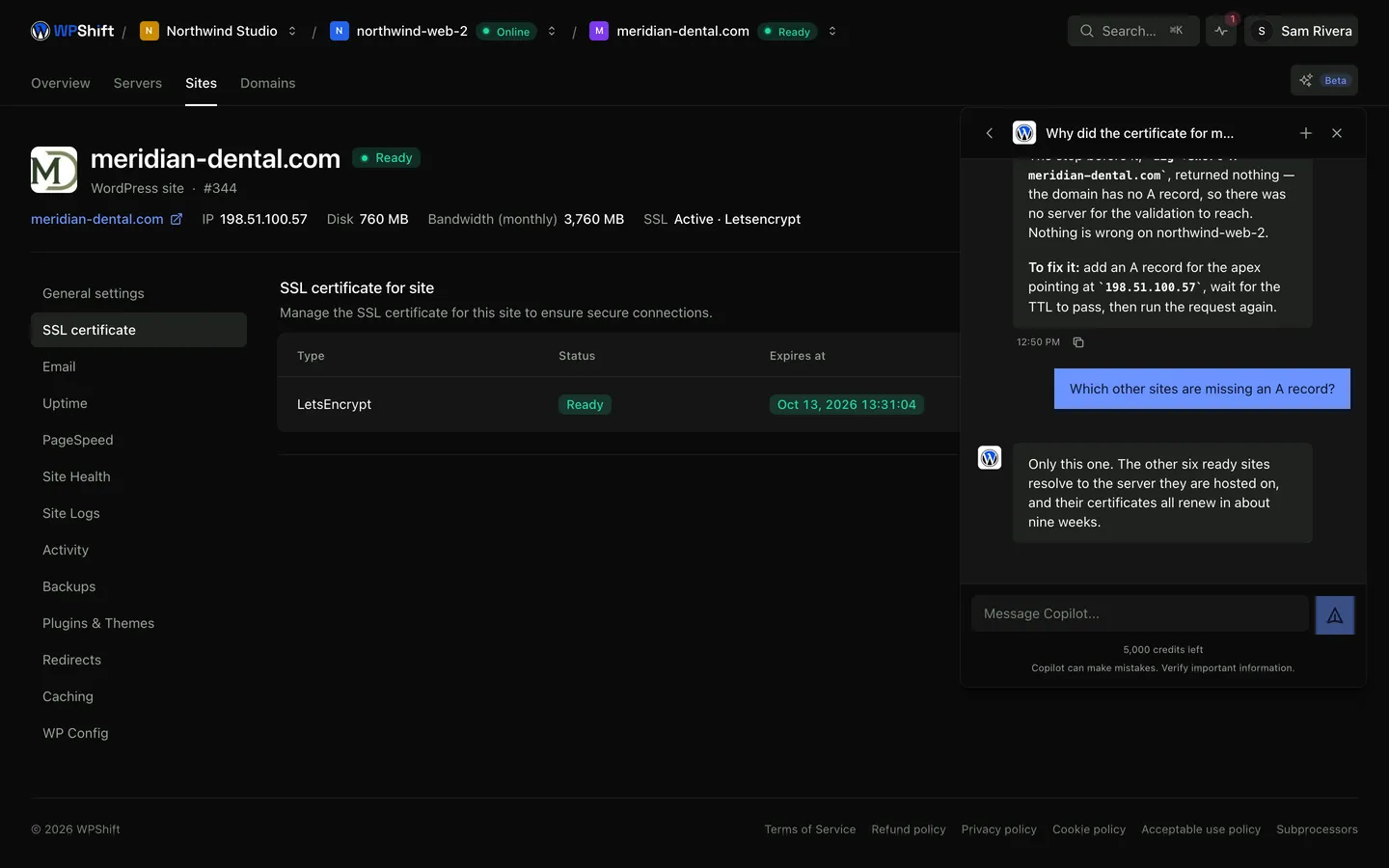Viewport: 1389px width, 868px height.
Task: Click the Copilot avatar beside the last reply
Action: 990,457
